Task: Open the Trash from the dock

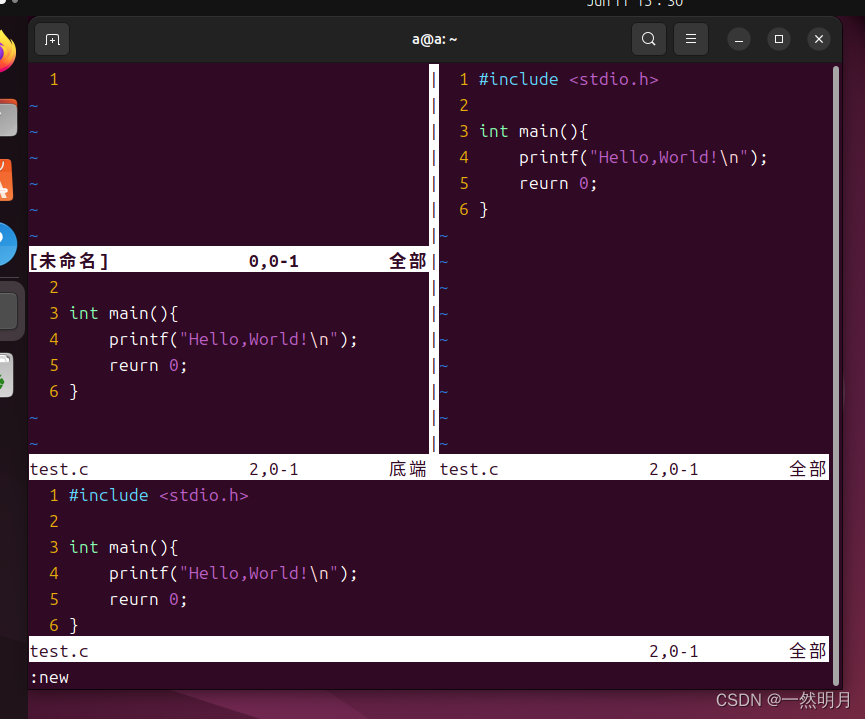Action: pyautogui.click(x=6, y=375)
